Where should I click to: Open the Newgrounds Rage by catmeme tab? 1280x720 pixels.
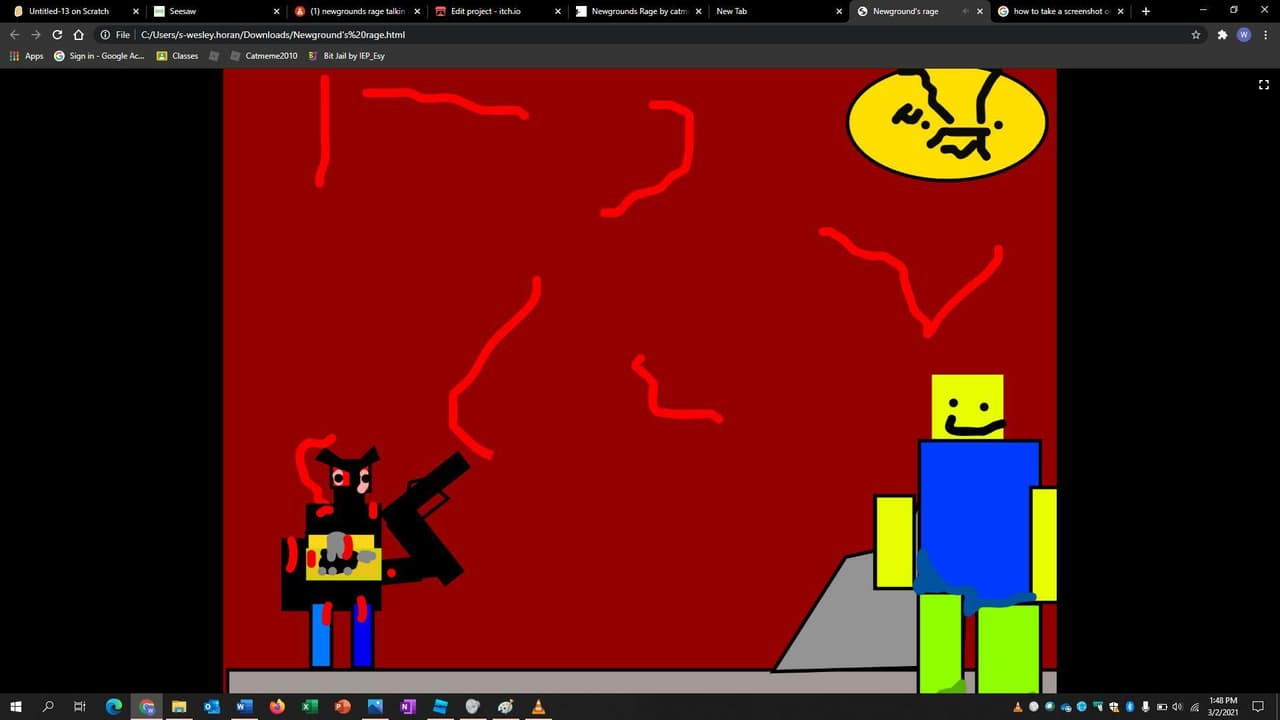(636, 11)
